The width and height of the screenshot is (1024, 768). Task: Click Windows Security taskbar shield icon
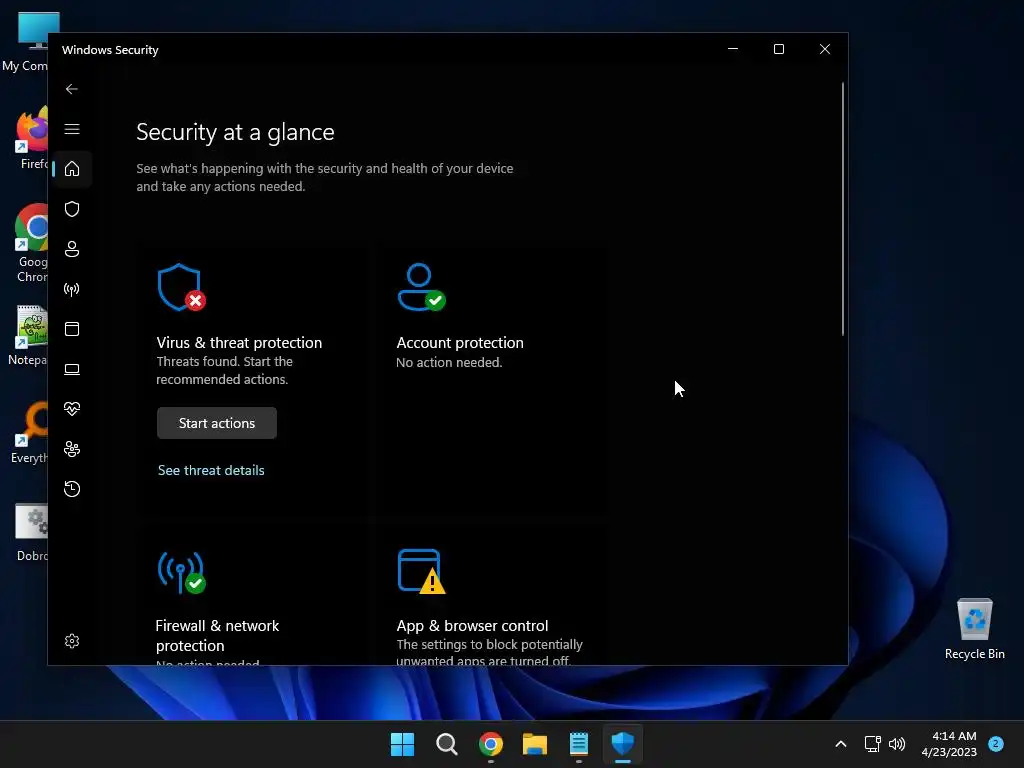(623, 744)
